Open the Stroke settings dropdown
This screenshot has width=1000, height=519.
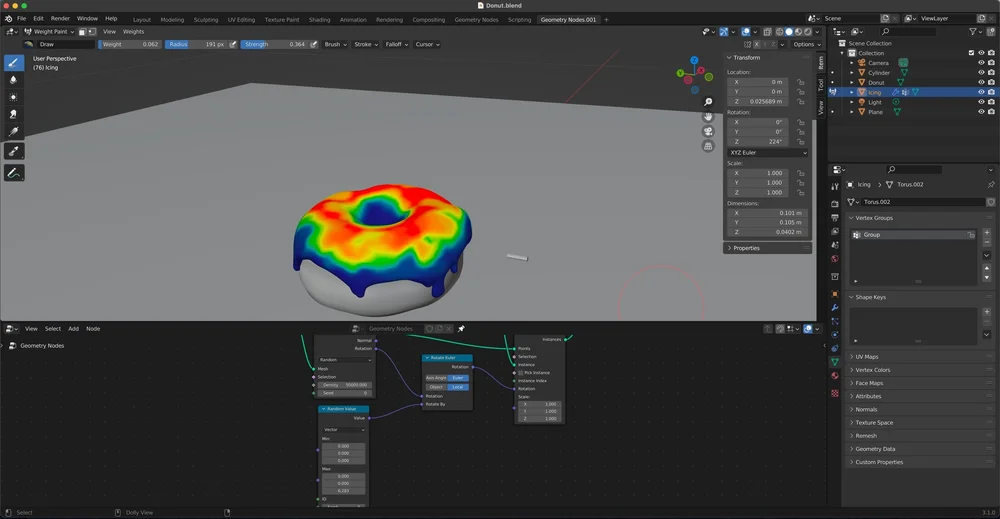click(366, 45)
